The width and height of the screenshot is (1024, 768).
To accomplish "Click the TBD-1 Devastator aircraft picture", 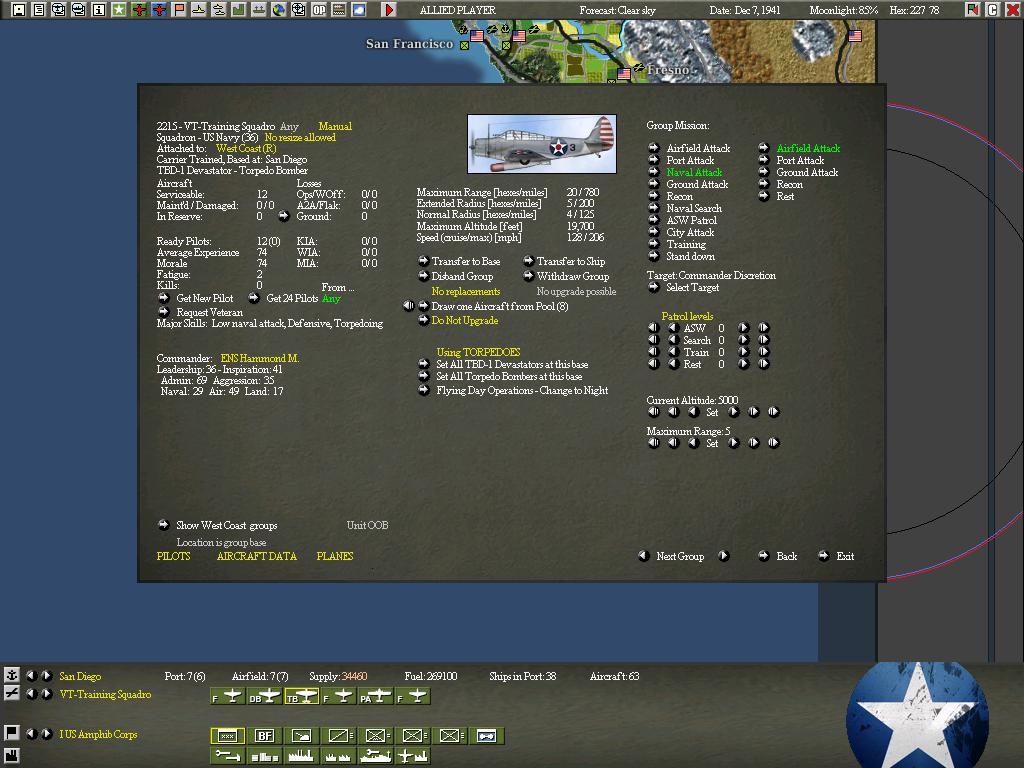I will pos(542,144).
